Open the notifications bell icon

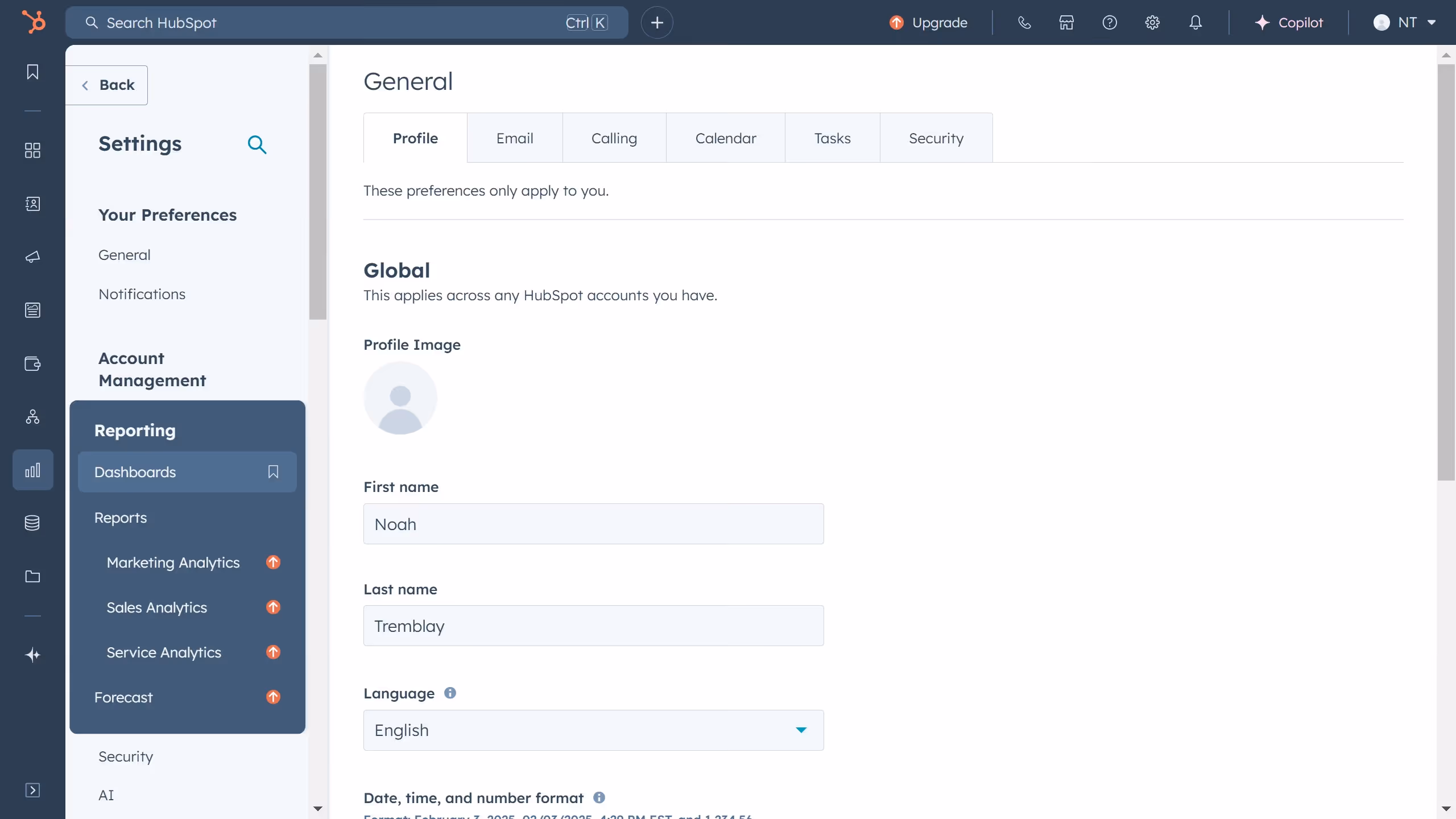1196,22
